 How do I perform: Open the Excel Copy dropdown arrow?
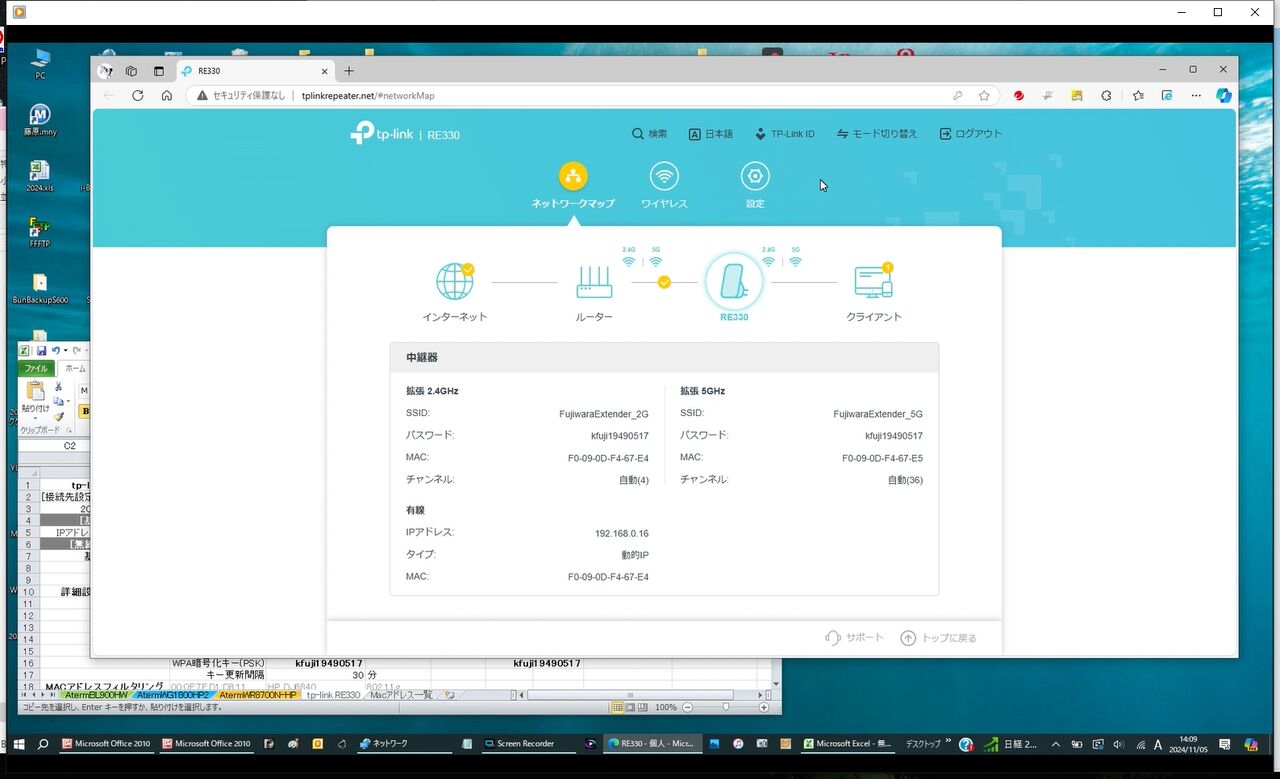coord(68,402)
